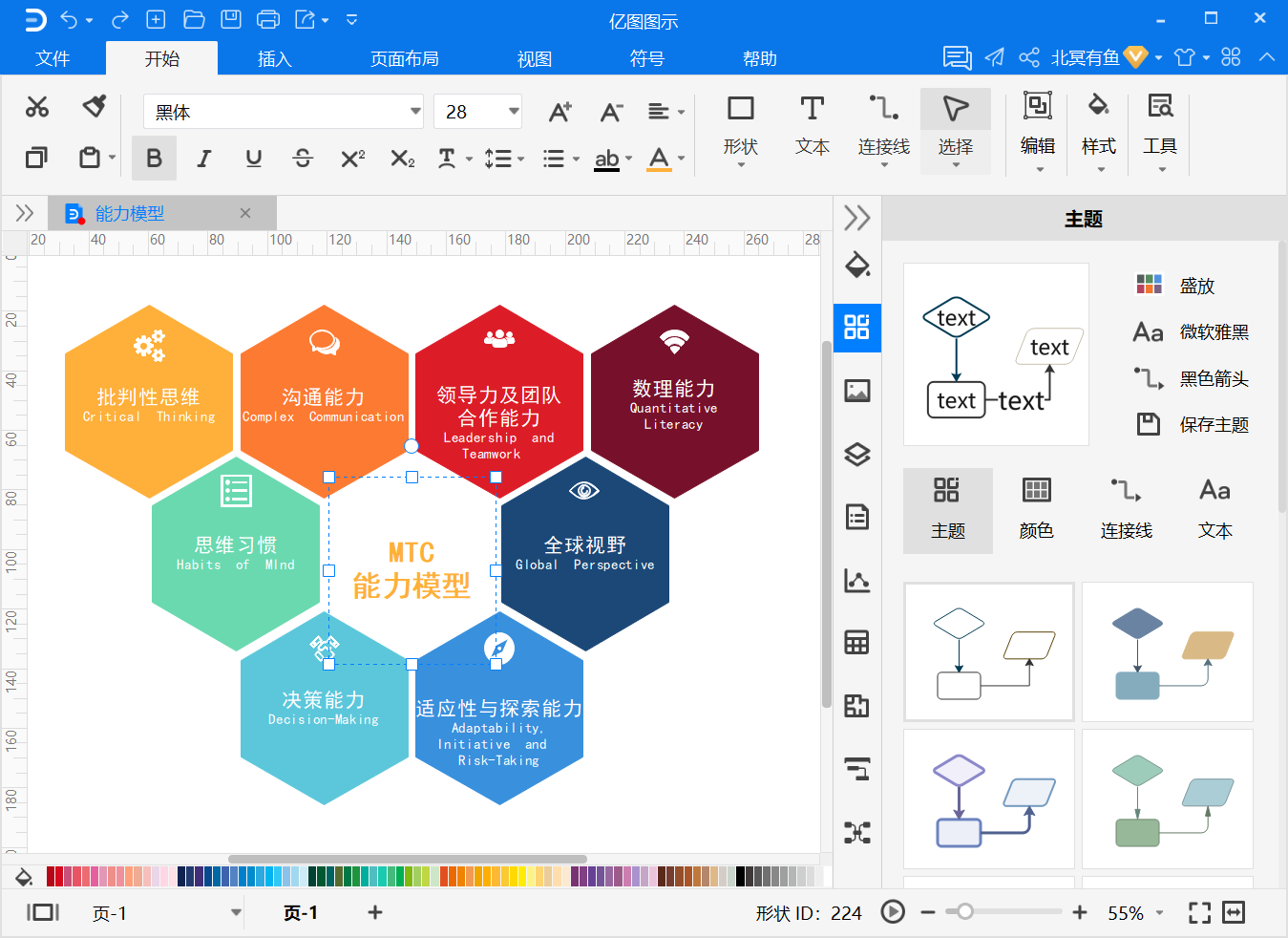This screenshot has height=938, width=1288.
Task: Open the image sidebar panel icon
Action: click(857, 391)
